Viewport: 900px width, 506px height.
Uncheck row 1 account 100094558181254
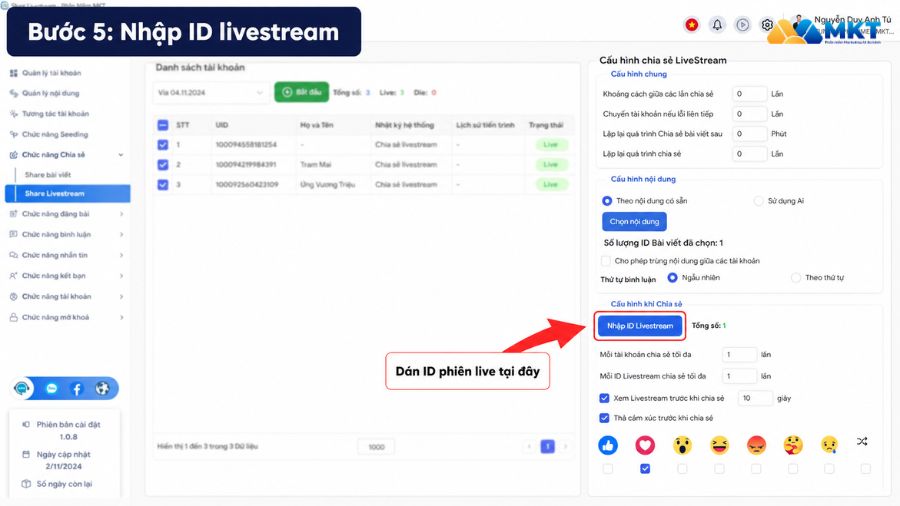click(163, 145)
